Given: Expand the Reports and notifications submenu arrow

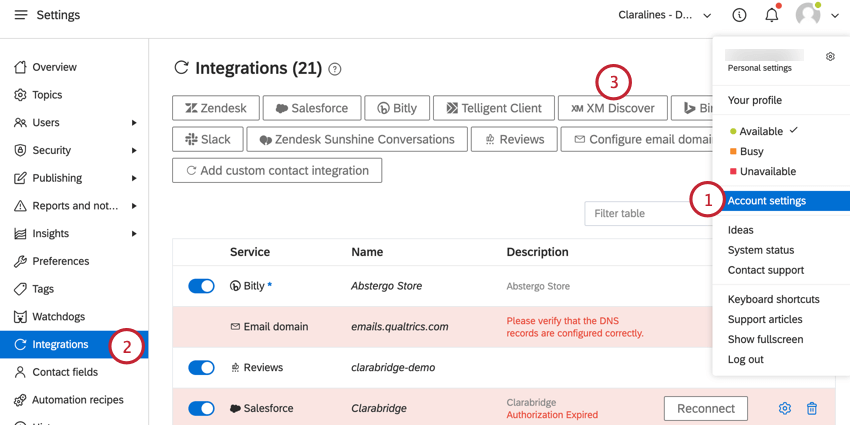Looking at the screenshot, I should coord(134,206).
